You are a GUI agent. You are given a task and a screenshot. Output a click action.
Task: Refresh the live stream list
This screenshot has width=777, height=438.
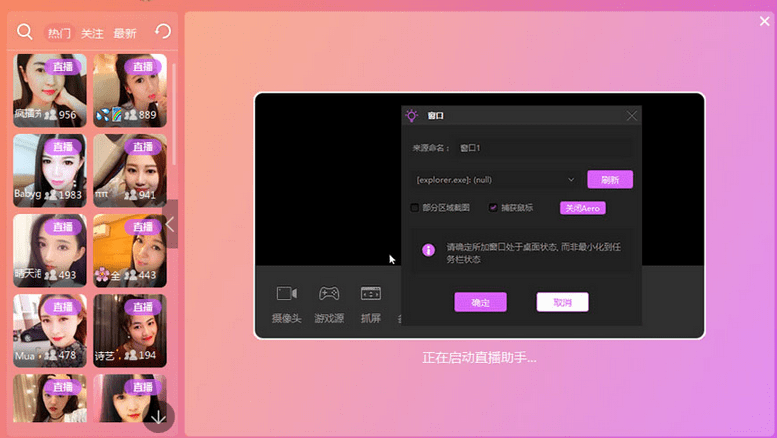163,32
